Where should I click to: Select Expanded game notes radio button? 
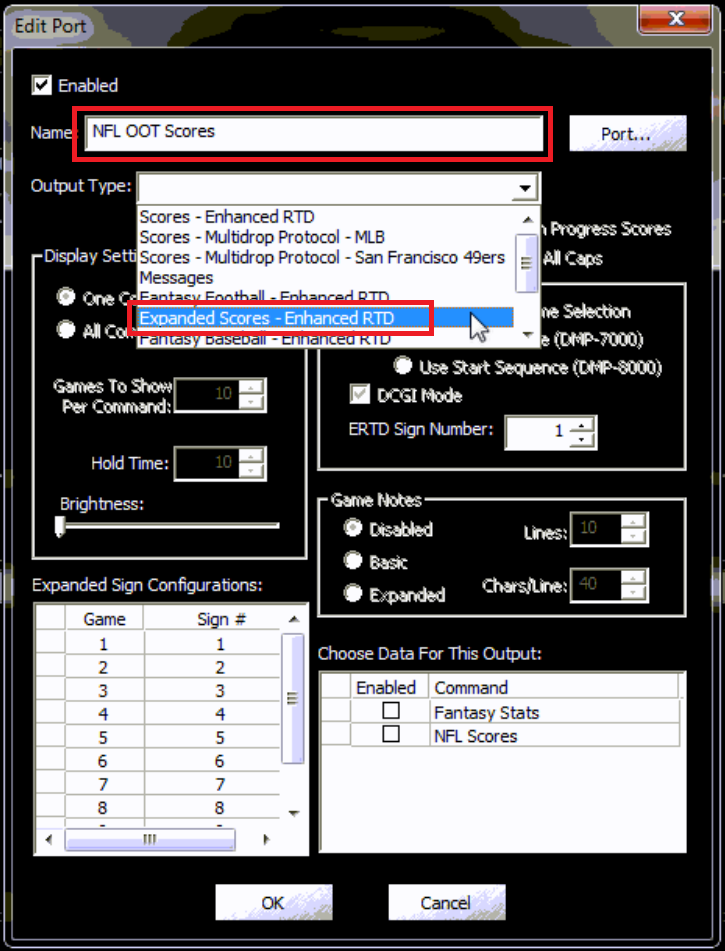click(x=353, y=594)
